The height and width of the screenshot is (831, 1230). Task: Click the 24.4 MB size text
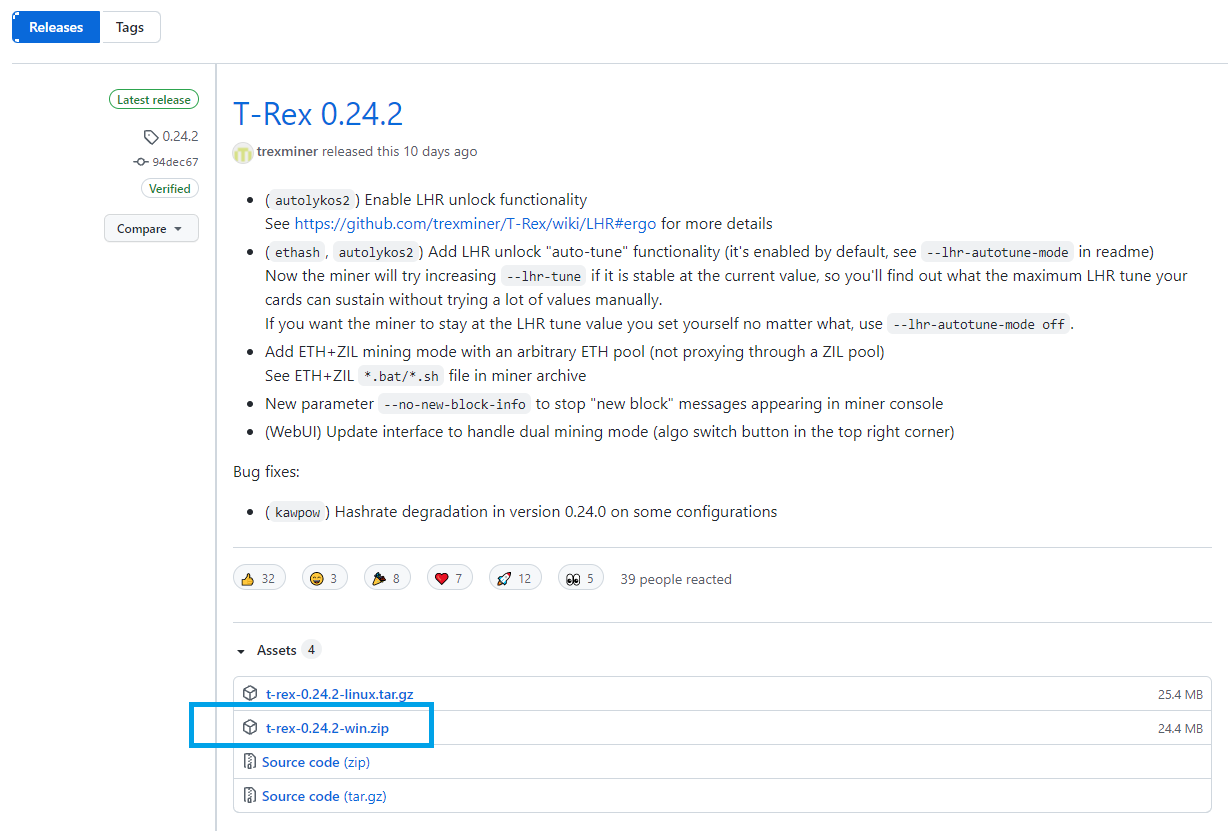click(x=1180, y=728)
